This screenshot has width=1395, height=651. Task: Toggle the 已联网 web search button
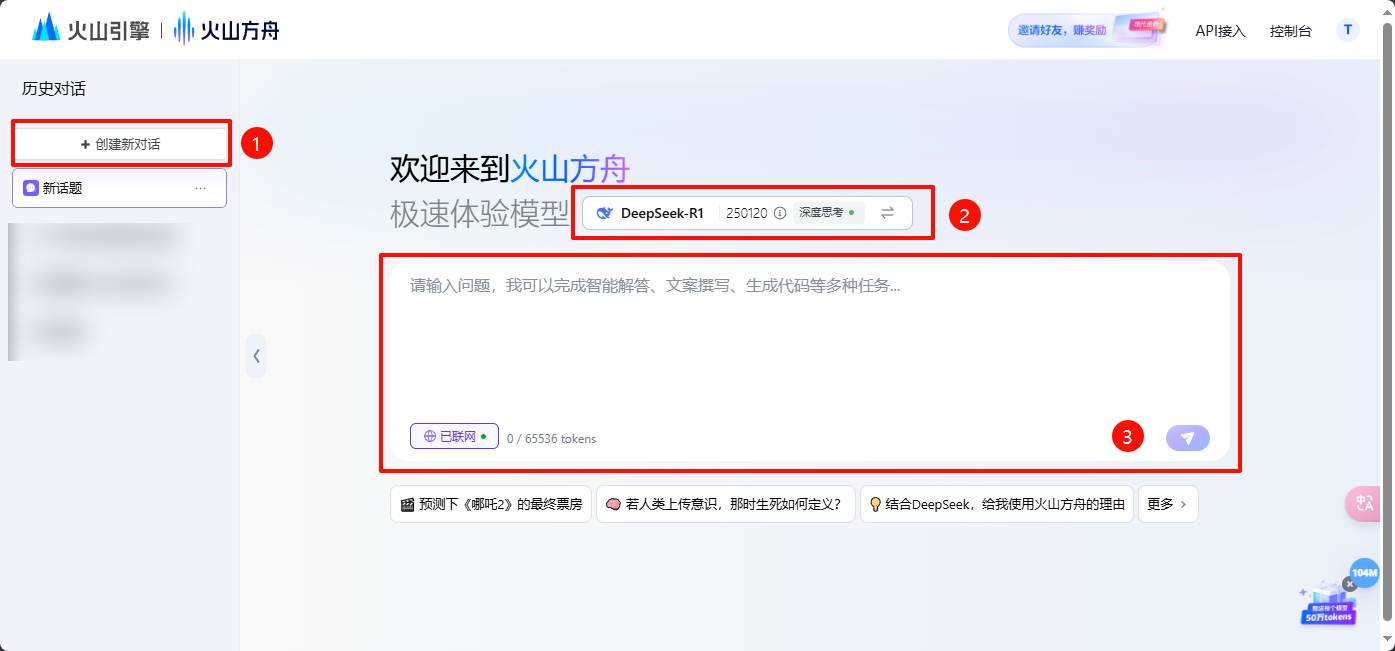coord(454,436)
